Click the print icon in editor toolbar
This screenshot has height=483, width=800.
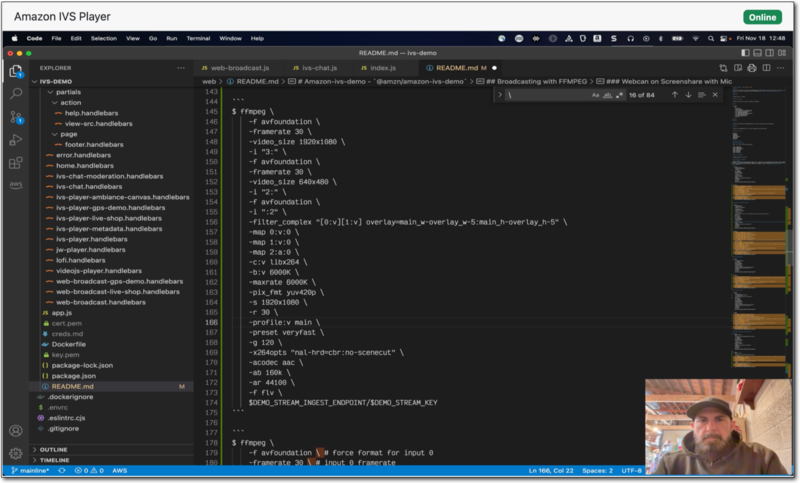752,68
